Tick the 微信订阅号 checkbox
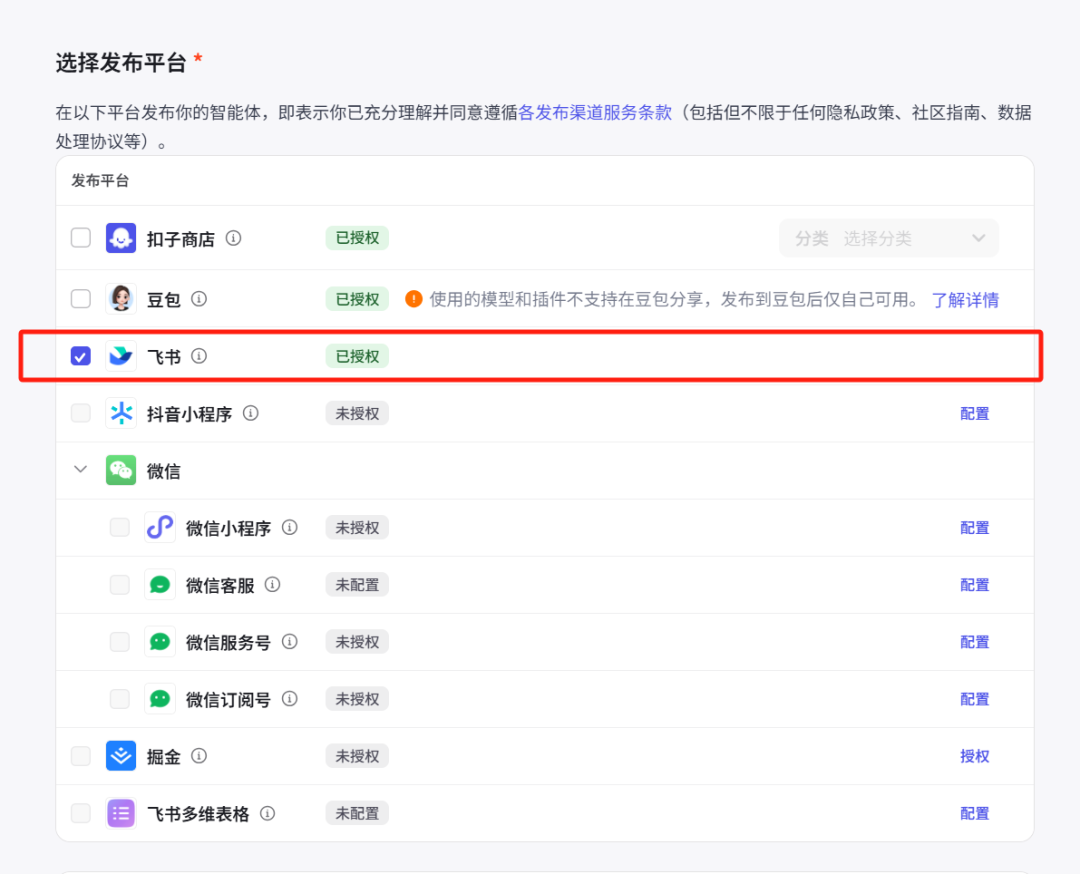The height and width of the screenshot is (874, 1080). (x=120, y=699)
